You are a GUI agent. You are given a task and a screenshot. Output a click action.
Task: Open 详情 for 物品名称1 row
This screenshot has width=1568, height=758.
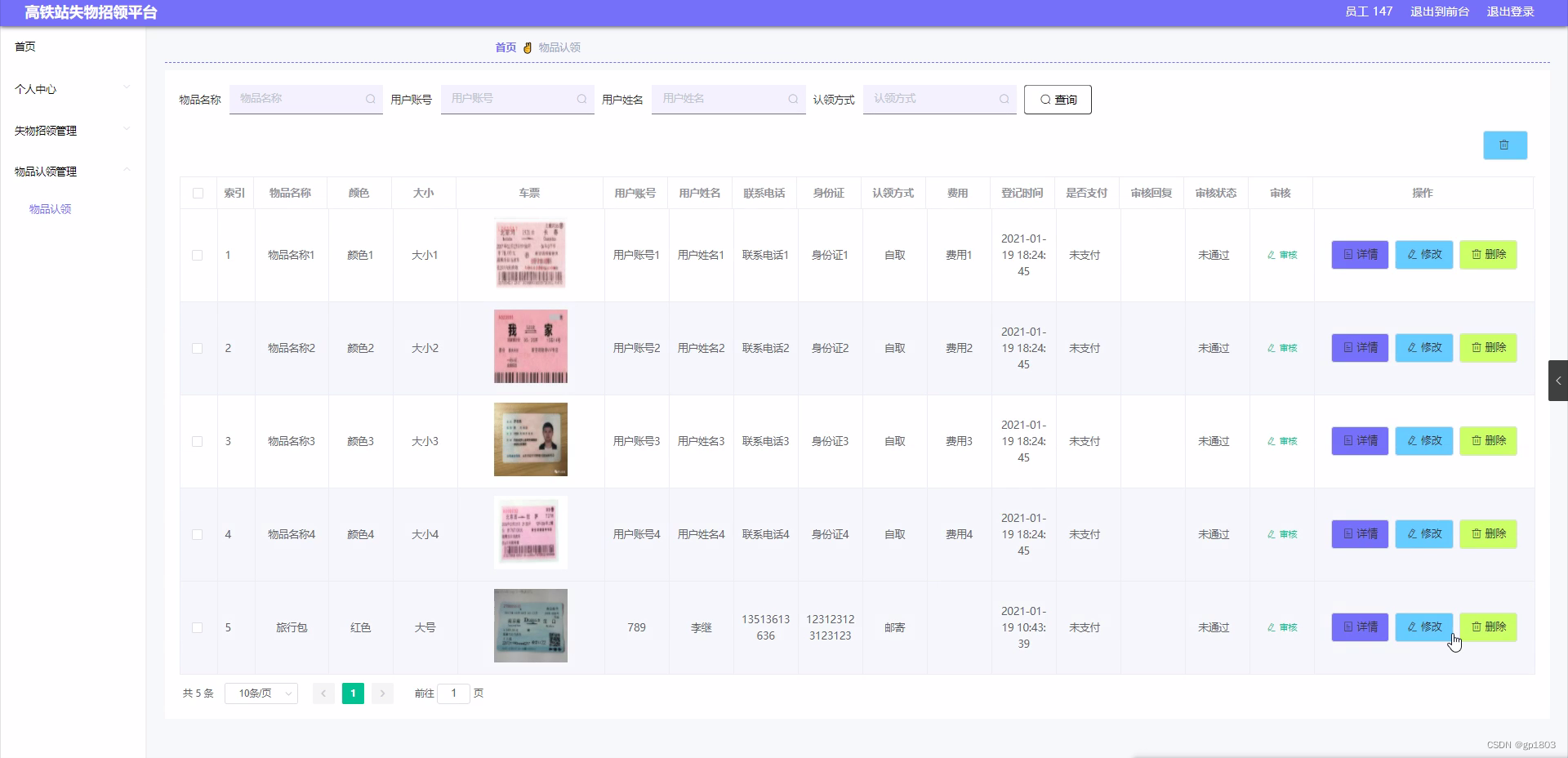(1360, 255)
